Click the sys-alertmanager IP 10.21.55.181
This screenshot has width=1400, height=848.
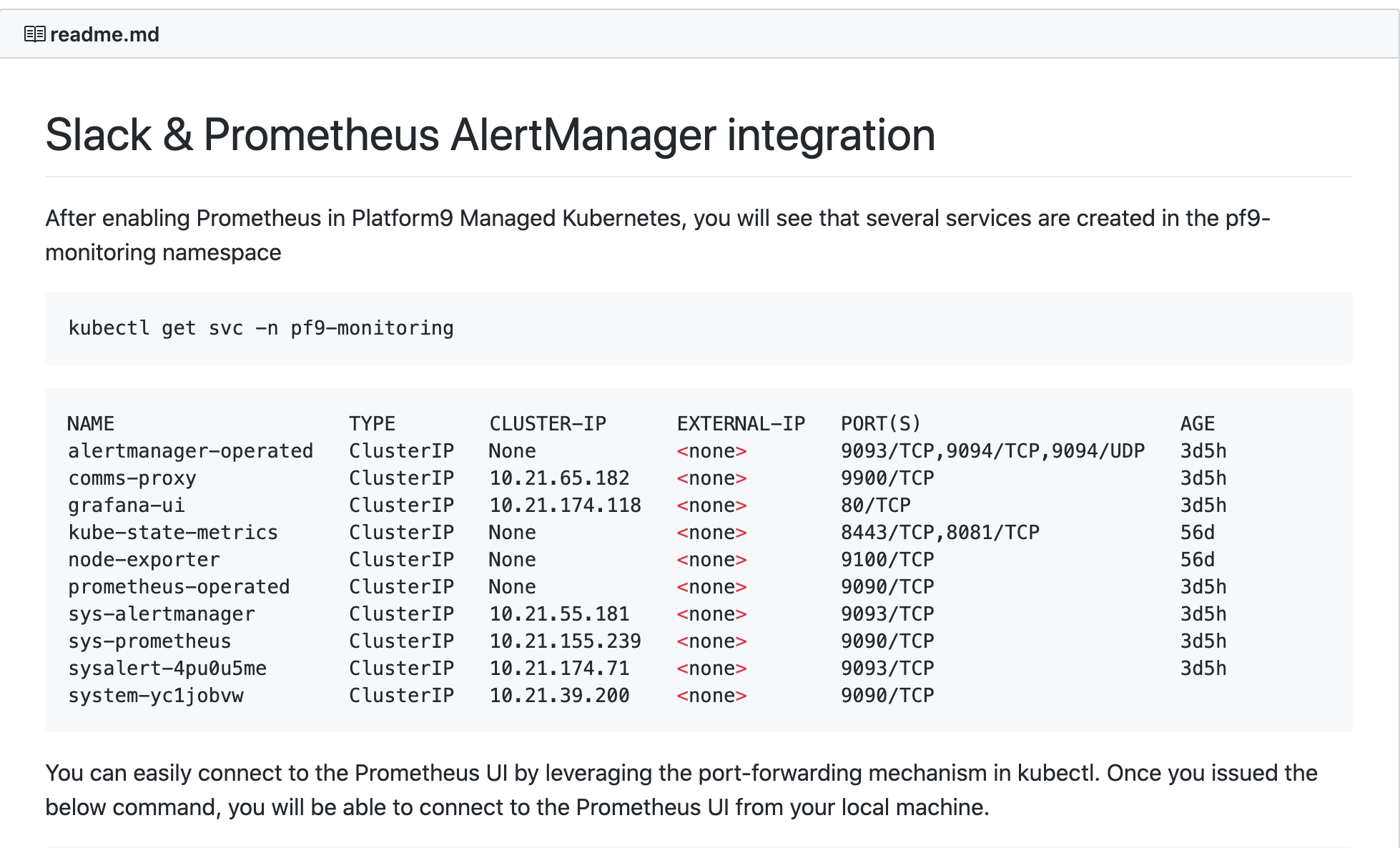point(560,613)
